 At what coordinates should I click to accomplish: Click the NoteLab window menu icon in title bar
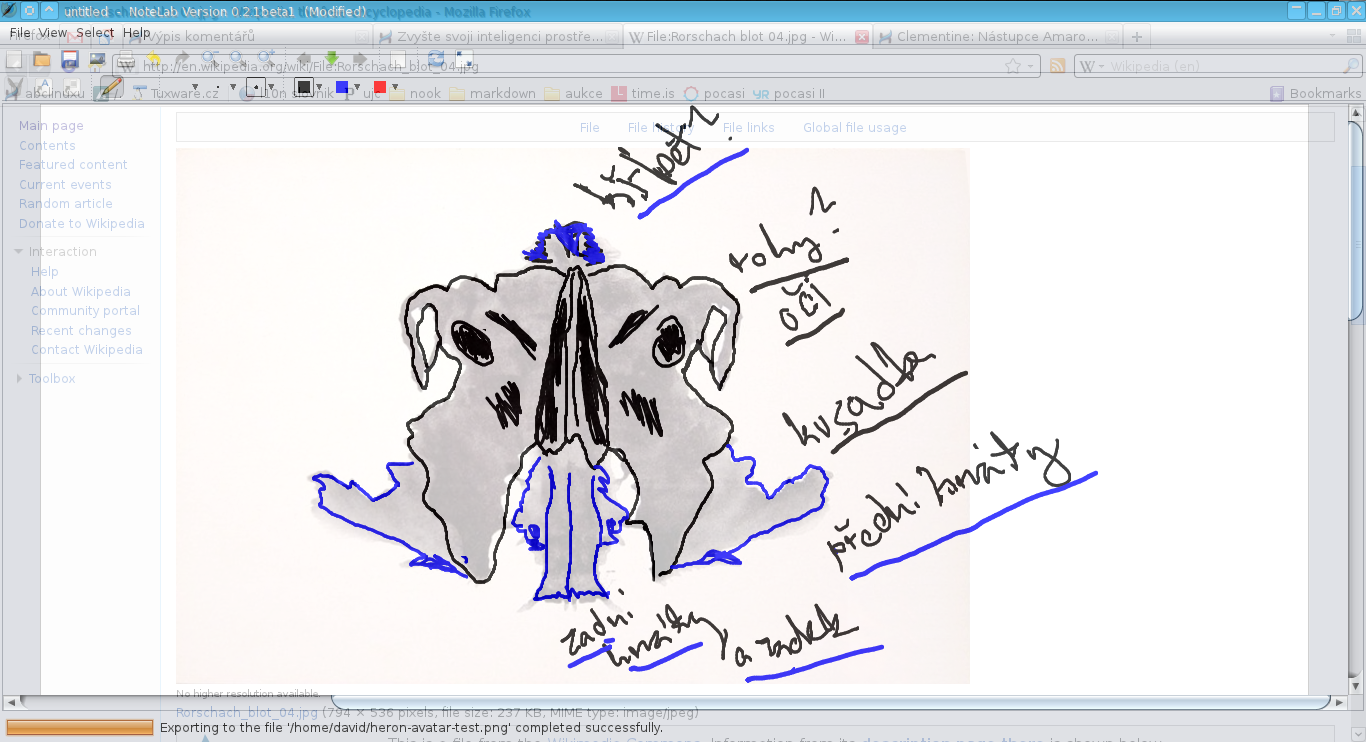9,11
